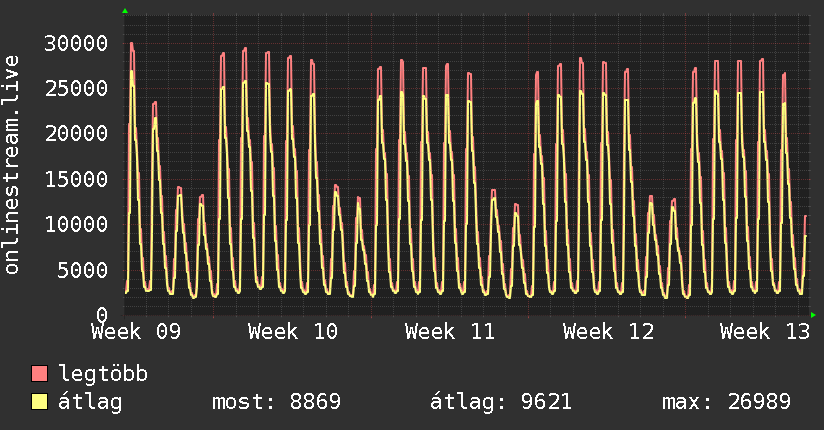Screen dimensions: 824x430
Task: Click the 20000 y-axis value
Action: [x=76, y=134]
